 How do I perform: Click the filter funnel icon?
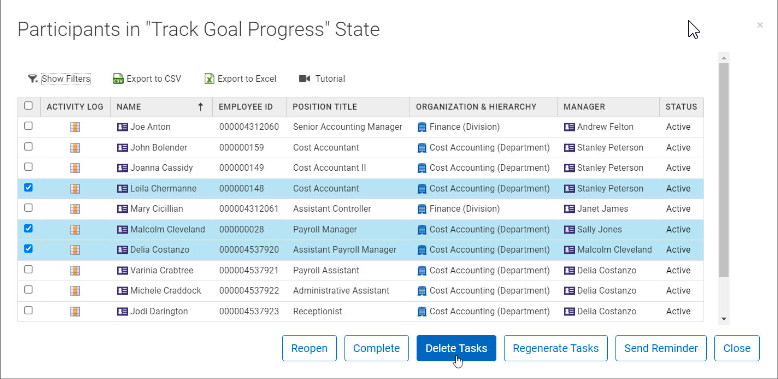33,78
